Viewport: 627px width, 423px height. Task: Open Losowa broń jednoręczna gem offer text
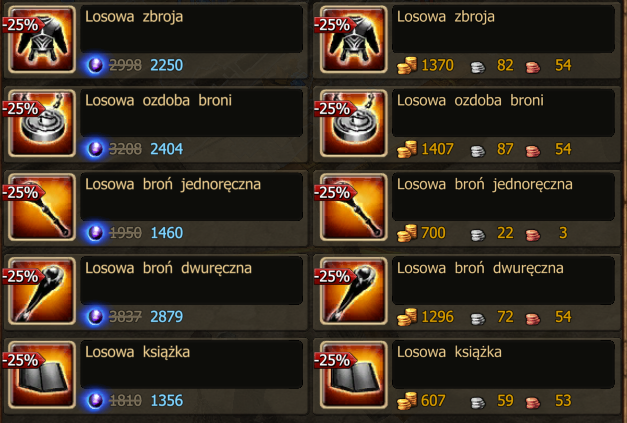pyautogui.click(x=173, y=184)
